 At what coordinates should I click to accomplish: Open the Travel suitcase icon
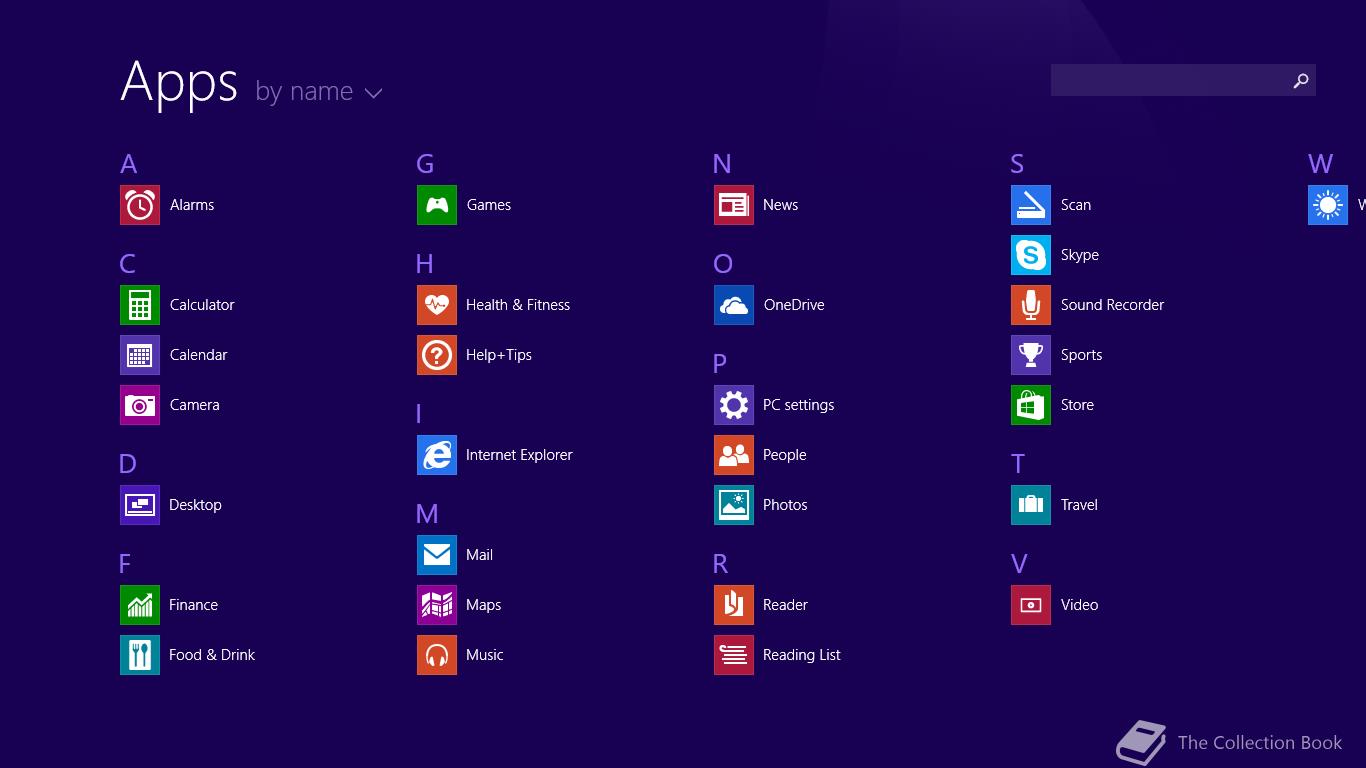click(x=1031, y=505)
